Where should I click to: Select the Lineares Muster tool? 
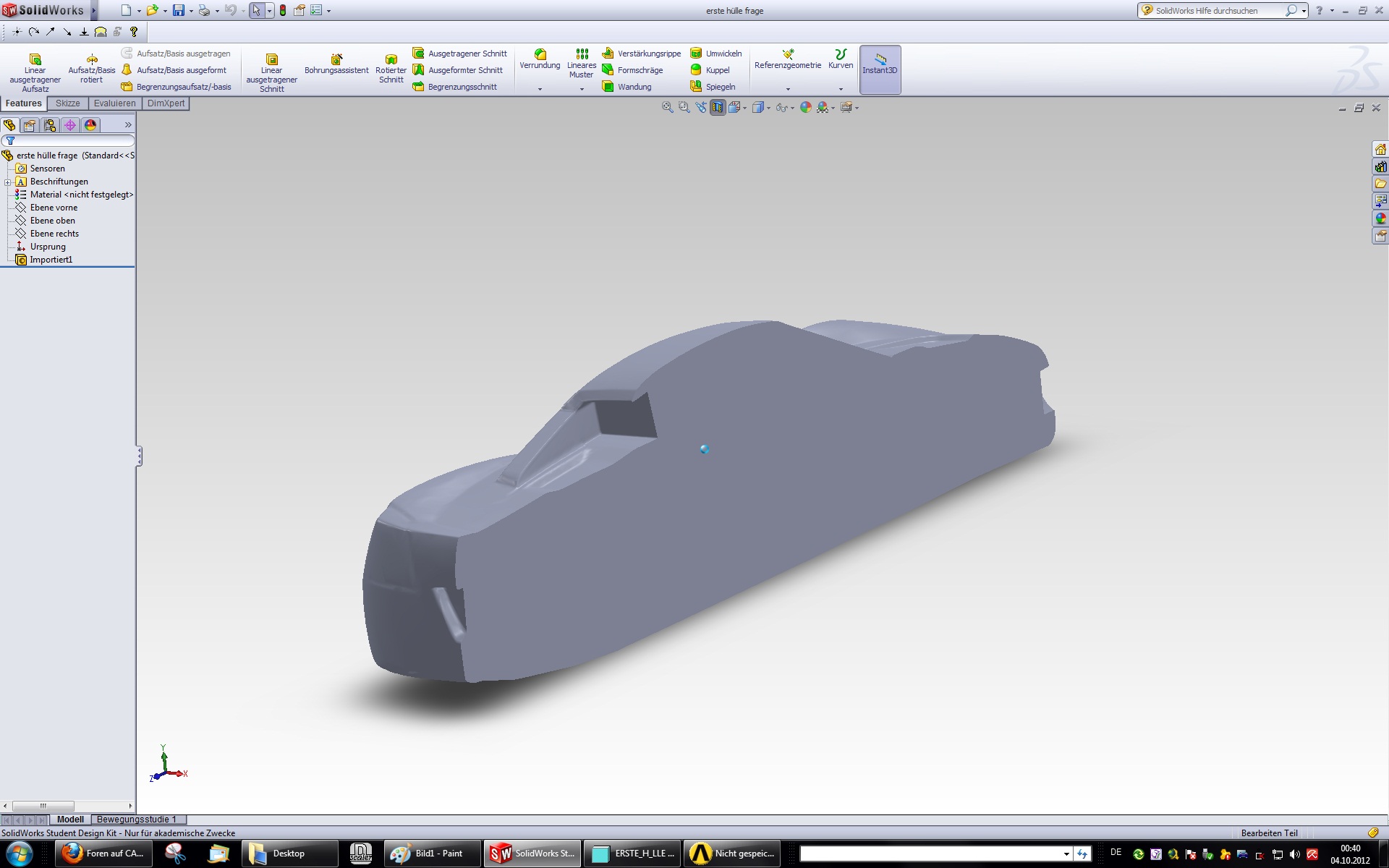582,64
